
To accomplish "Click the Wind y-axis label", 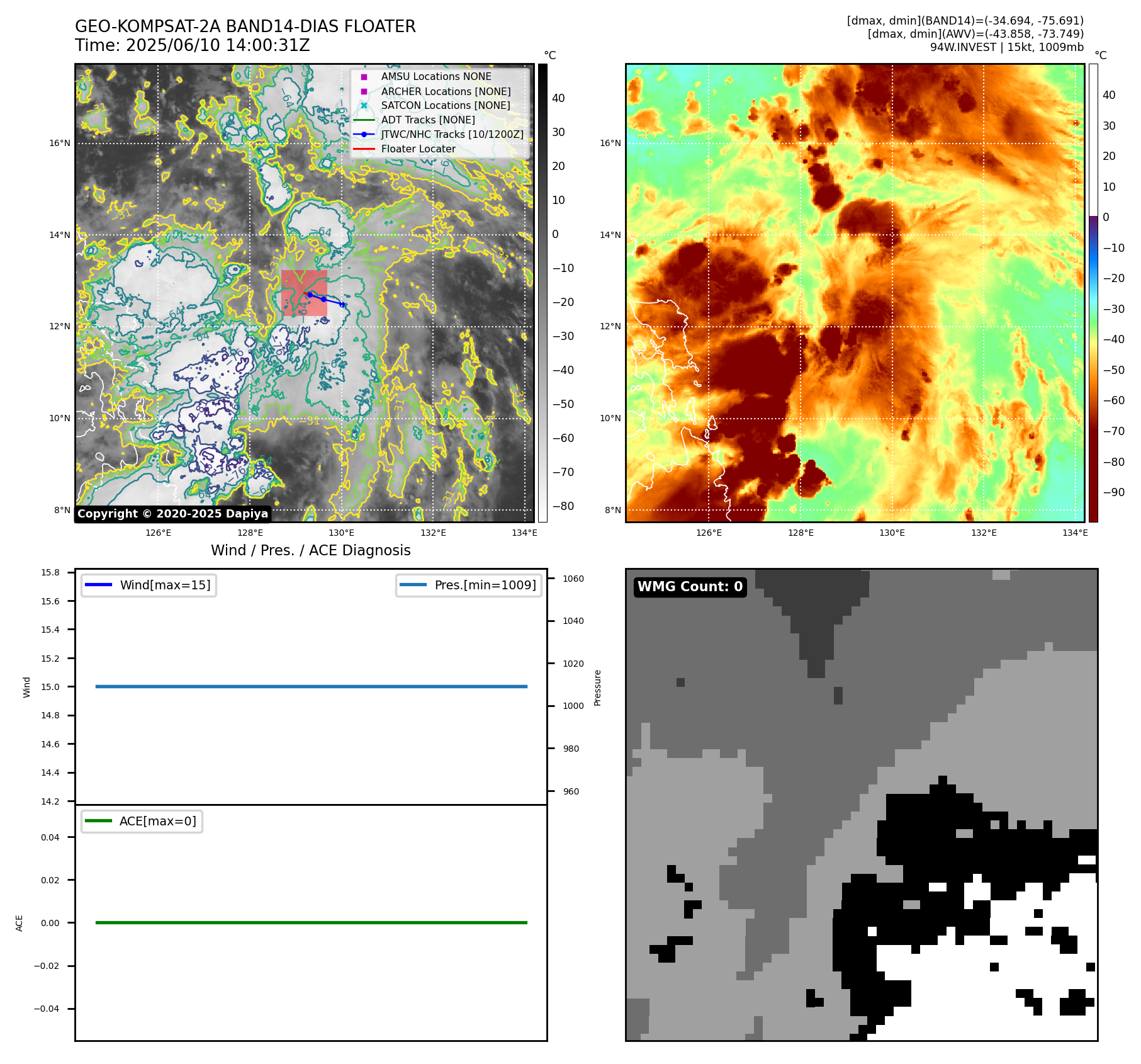I will (26, 687).
